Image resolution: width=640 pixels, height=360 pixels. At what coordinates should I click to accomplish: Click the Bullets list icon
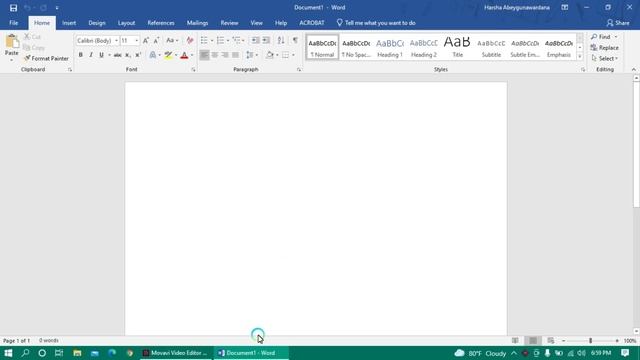coord(204,40)
